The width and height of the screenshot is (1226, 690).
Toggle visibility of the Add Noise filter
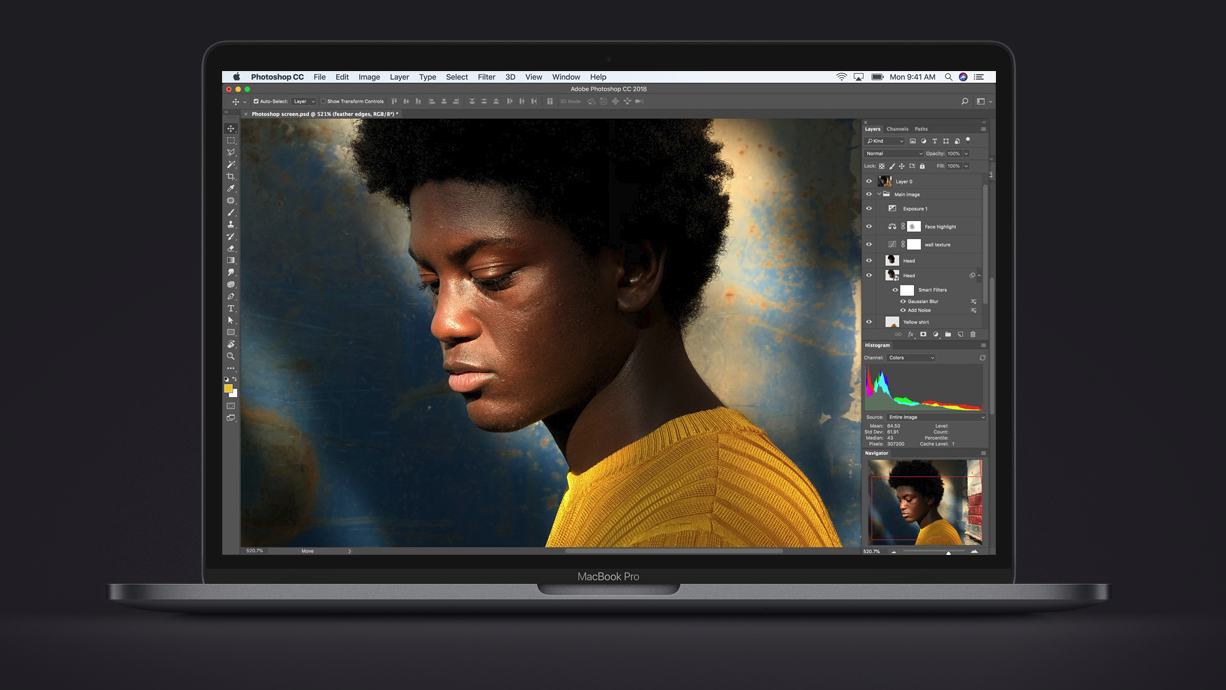point(903,311)
